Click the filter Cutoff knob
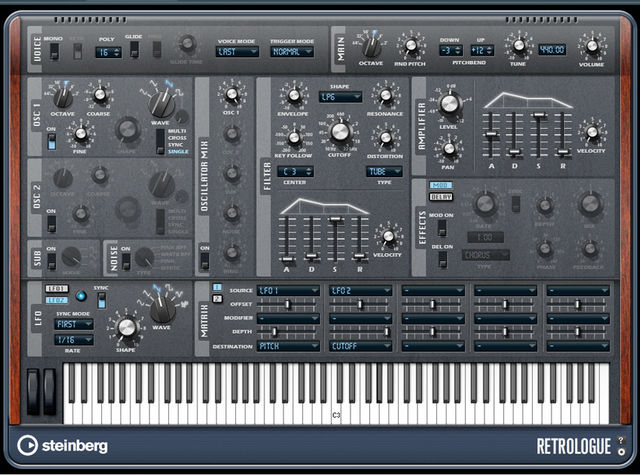The height and width of the screenshot is (475, 640). pyautogui.click(x=340, y=131)
